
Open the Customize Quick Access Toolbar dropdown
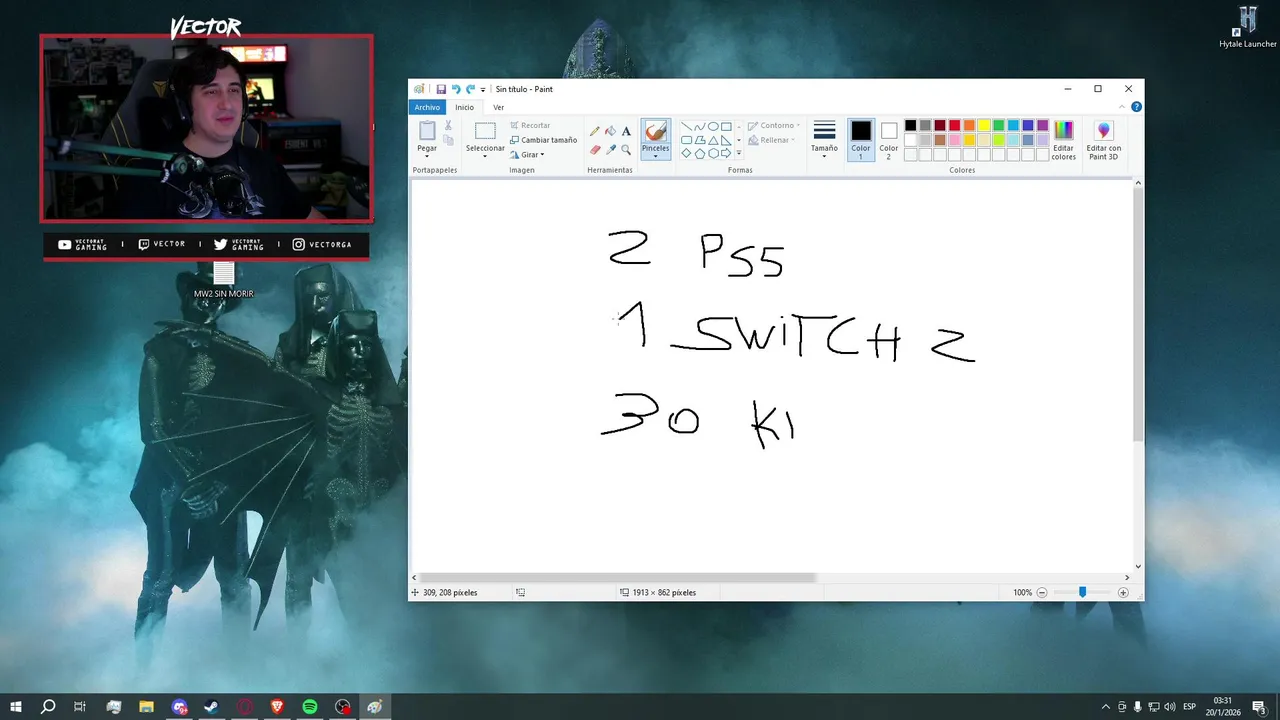coord(483,89)
